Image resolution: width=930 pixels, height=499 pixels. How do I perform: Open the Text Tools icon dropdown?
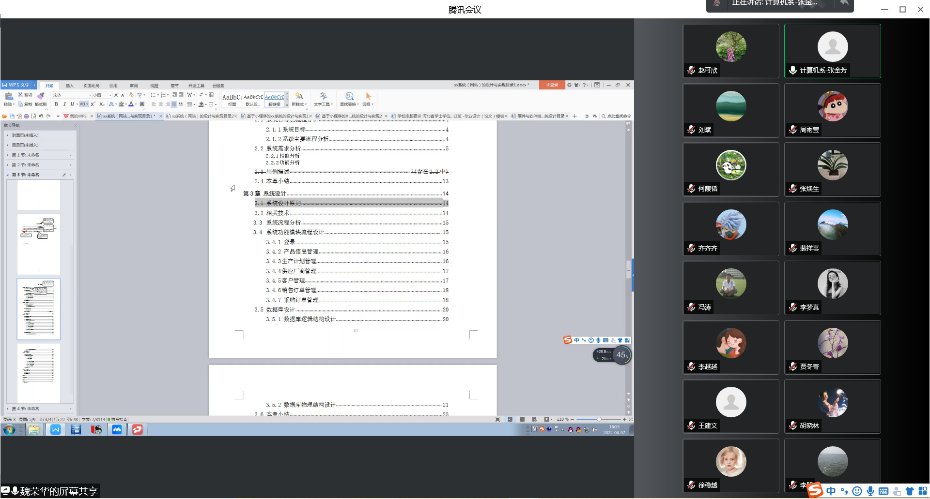pos(323,98)
